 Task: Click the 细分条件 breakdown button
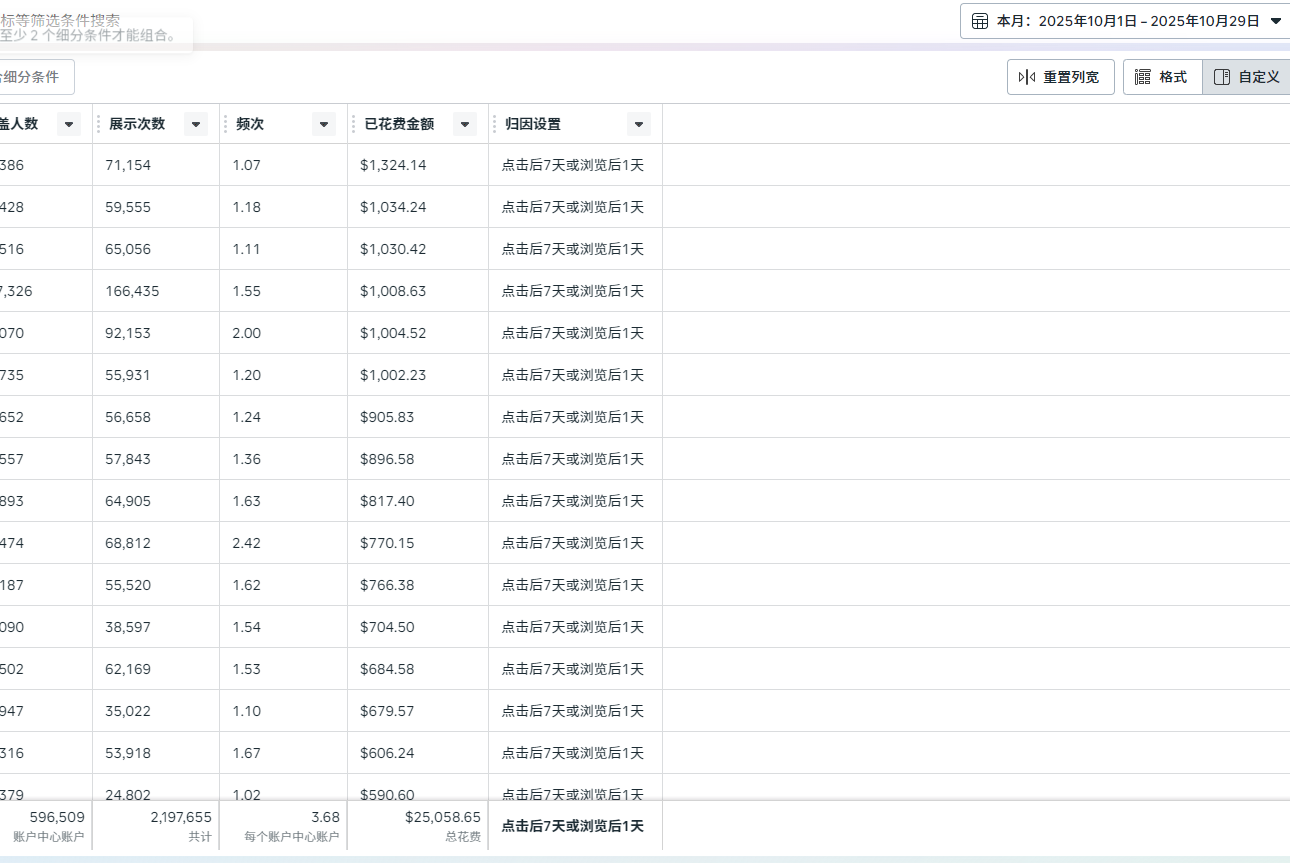click(32, 77)
